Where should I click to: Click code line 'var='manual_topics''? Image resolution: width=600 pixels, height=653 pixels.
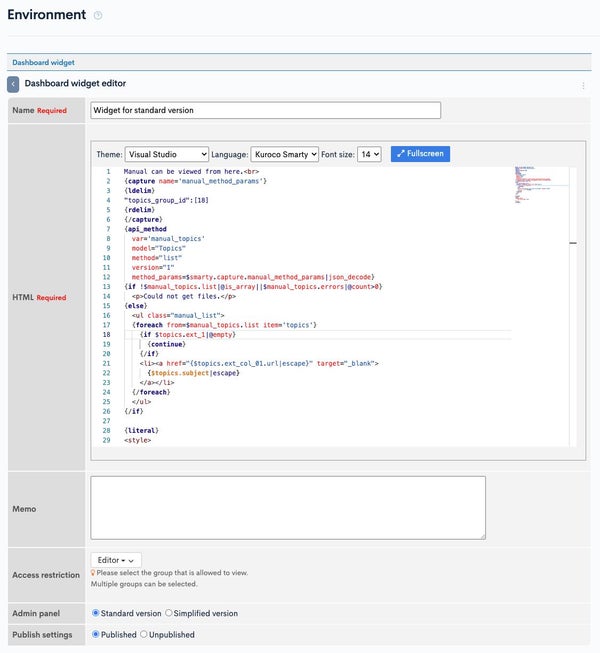coord(168,239)
